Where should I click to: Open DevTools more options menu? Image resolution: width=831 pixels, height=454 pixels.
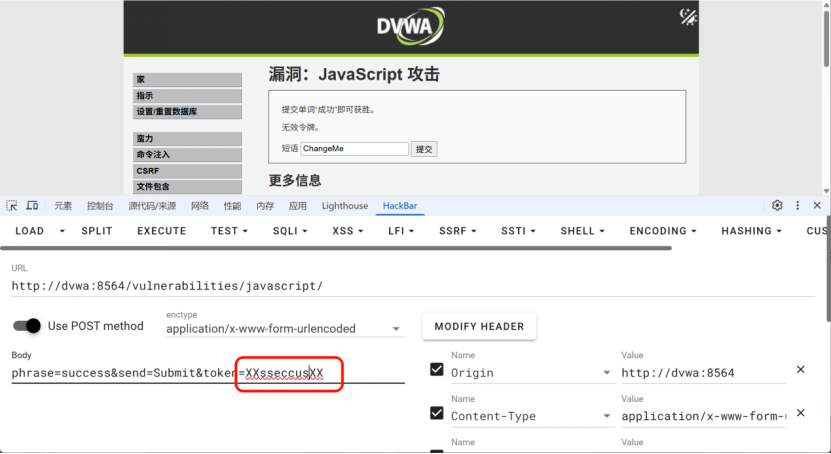click(x=797, y=206)
